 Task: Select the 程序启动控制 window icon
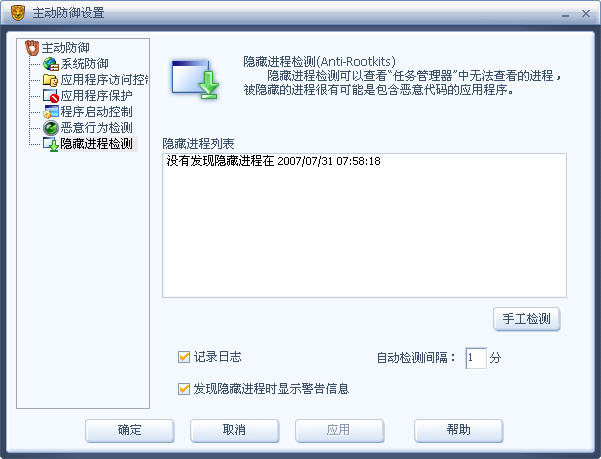(x=51, y=111)
